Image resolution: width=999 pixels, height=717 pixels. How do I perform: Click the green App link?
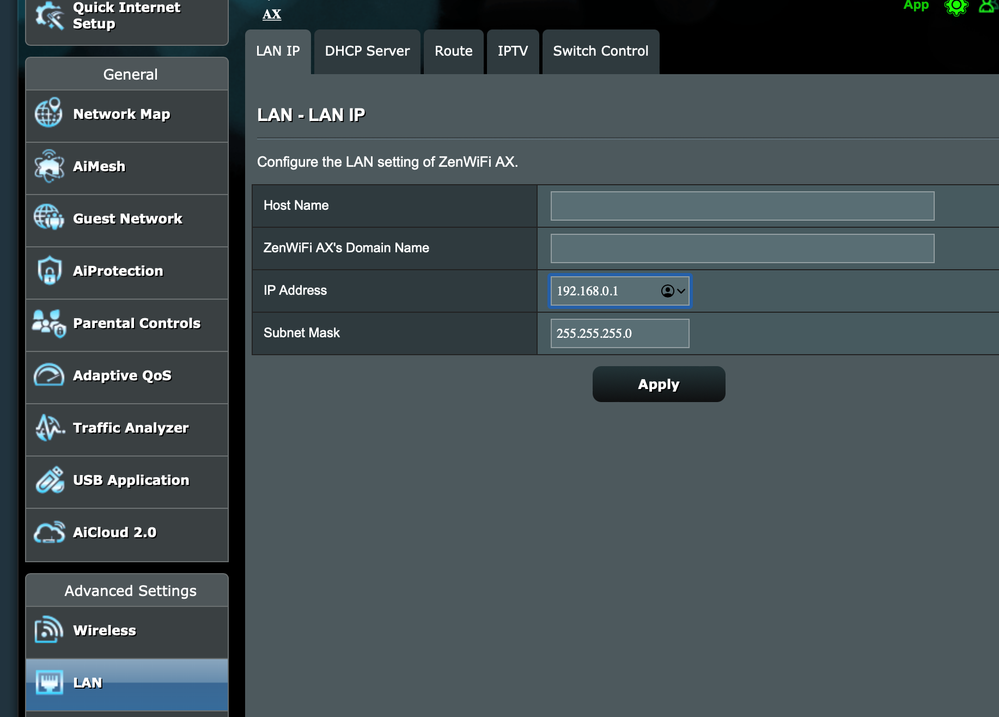916,5
